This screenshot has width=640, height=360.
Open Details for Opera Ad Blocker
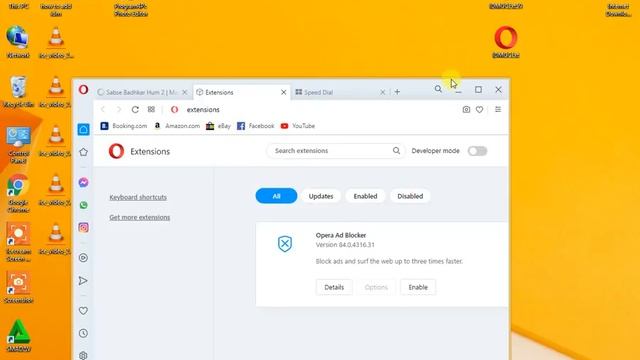334,287
